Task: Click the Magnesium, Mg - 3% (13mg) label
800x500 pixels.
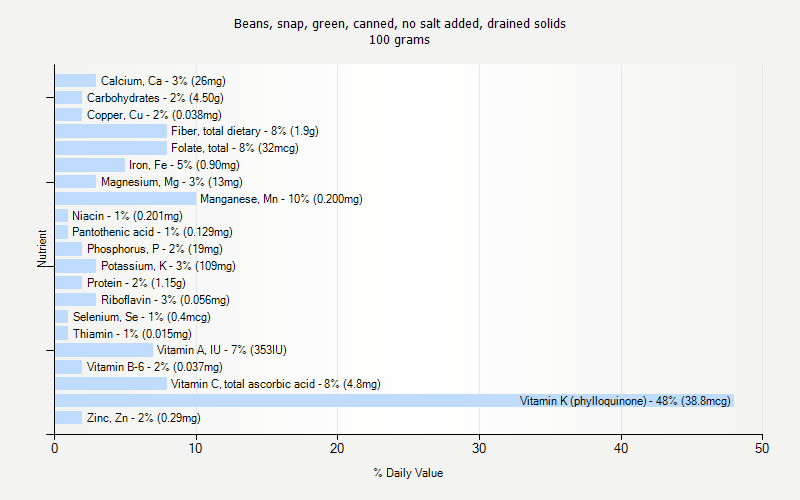Action: point(171,182)
